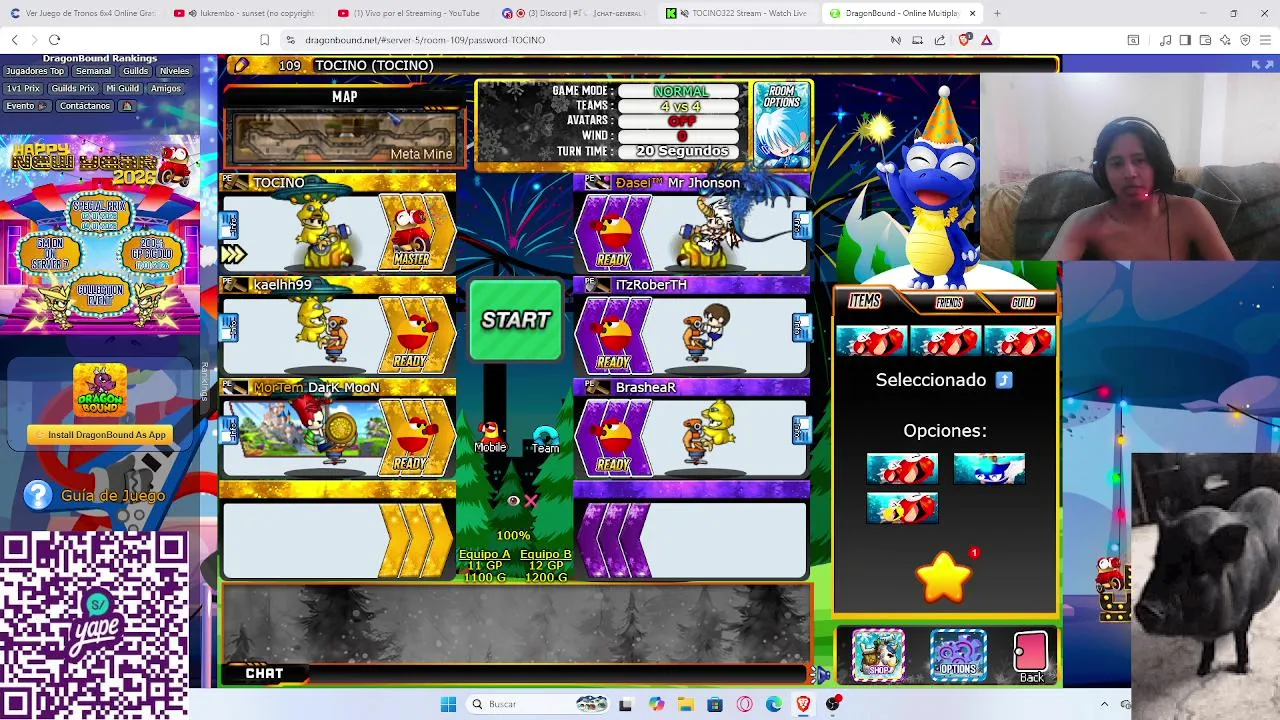Open Room Options

pyautogui.click(x=782, y=122)
